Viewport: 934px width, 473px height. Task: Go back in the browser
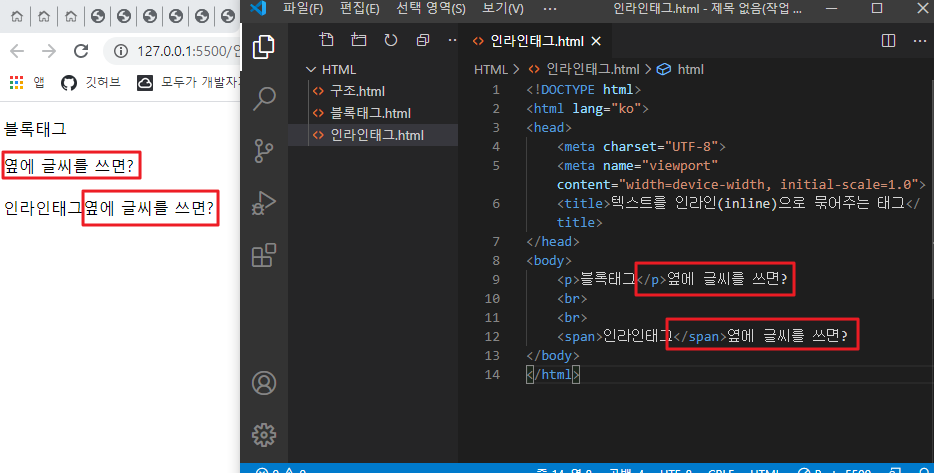pyautogui.click(x=17, y=51)
